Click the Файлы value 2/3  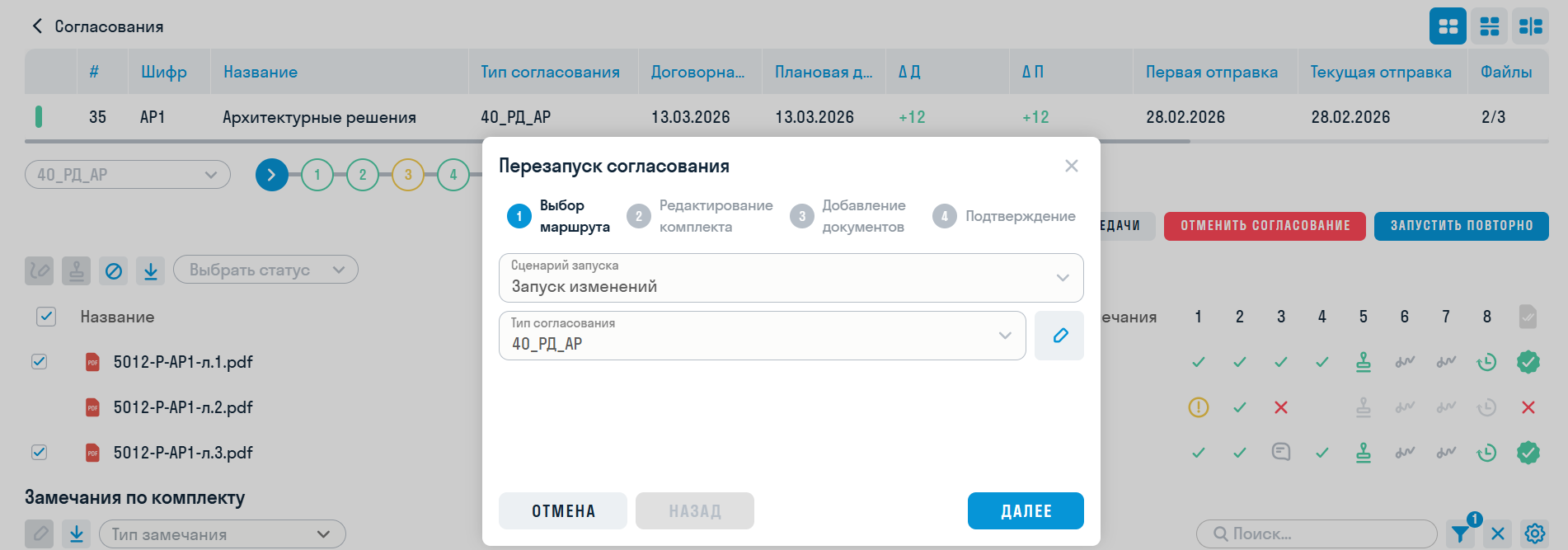click(1493, 117)
